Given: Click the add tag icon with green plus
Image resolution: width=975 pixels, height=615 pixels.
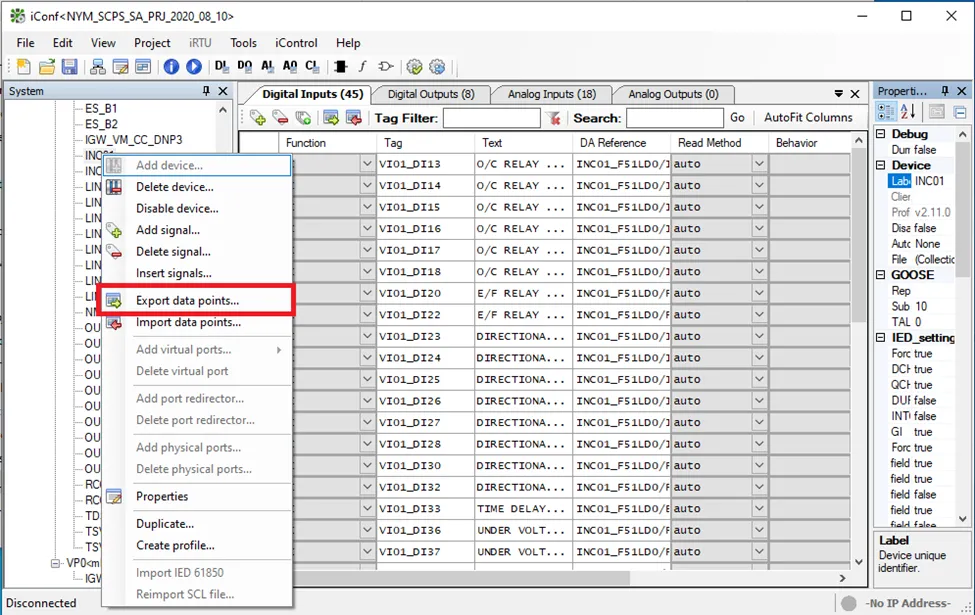Looking at the screenshot, I should coord(257,118).
